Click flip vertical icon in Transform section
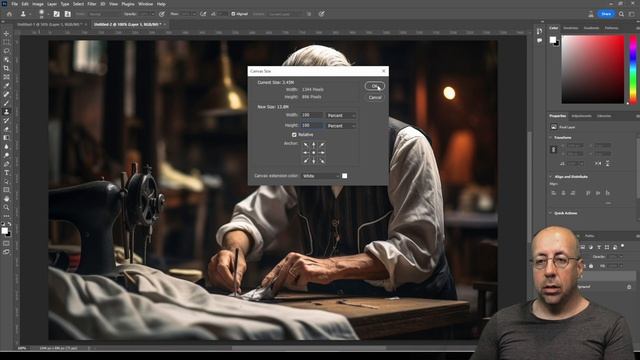 tap(607, 163)
